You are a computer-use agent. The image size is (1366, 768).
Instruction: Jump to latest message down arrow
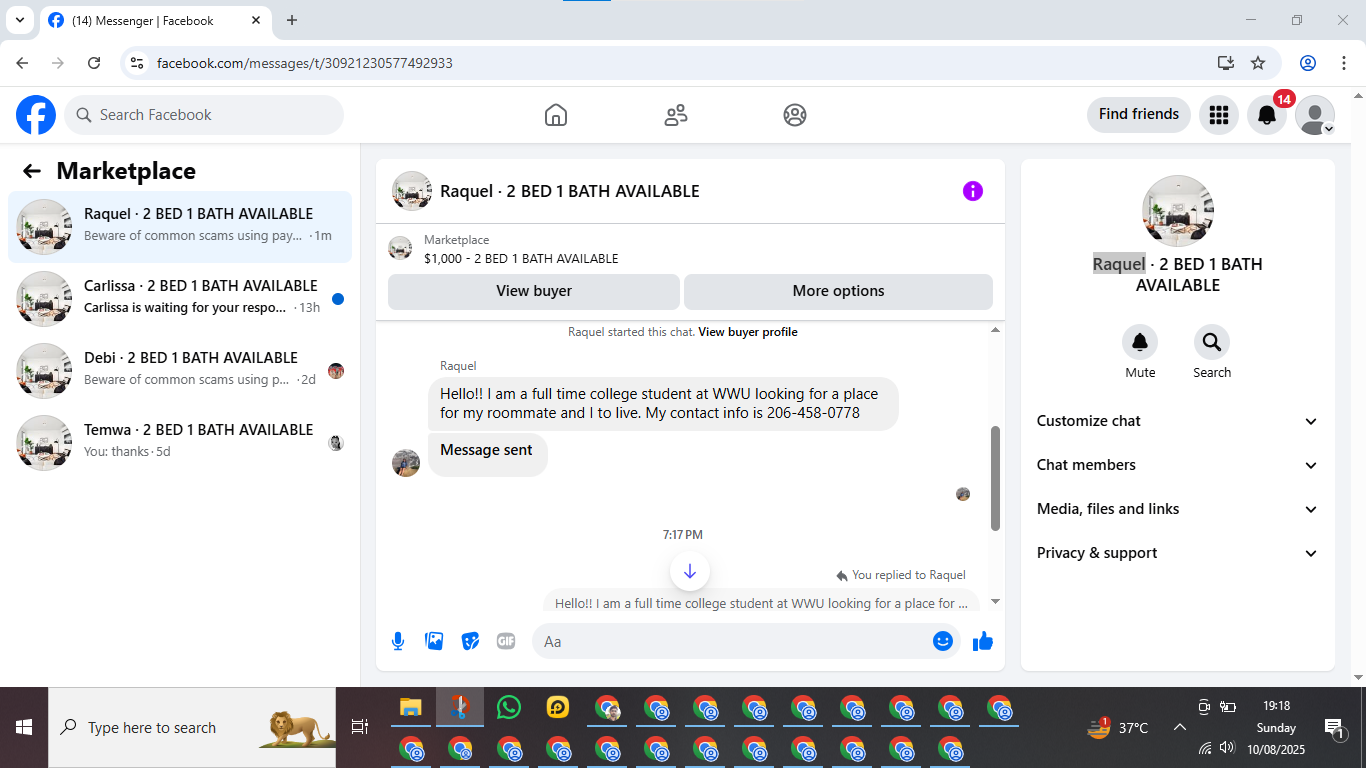pyautogui.click(x=690, y=572)
